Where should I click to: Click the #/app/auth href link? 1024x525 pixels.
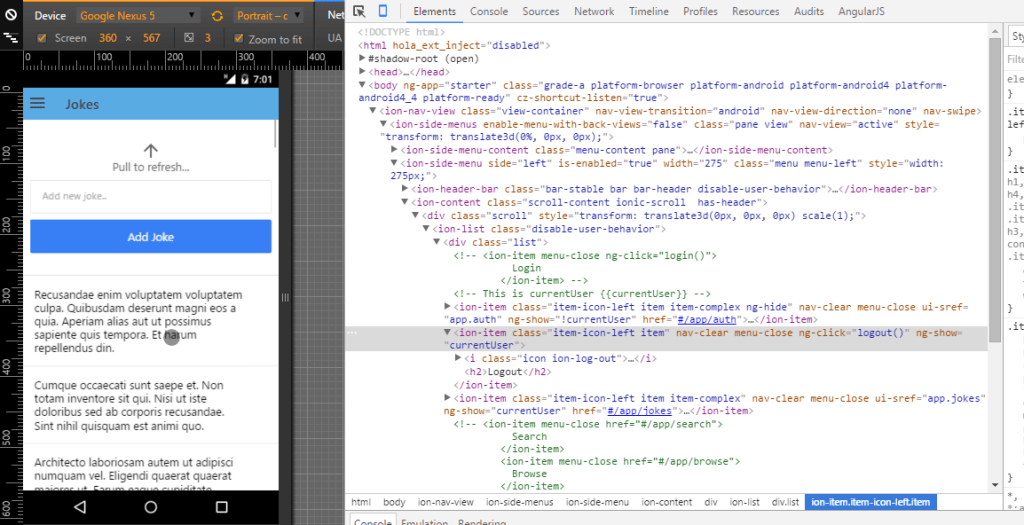(x=706, y=319)
